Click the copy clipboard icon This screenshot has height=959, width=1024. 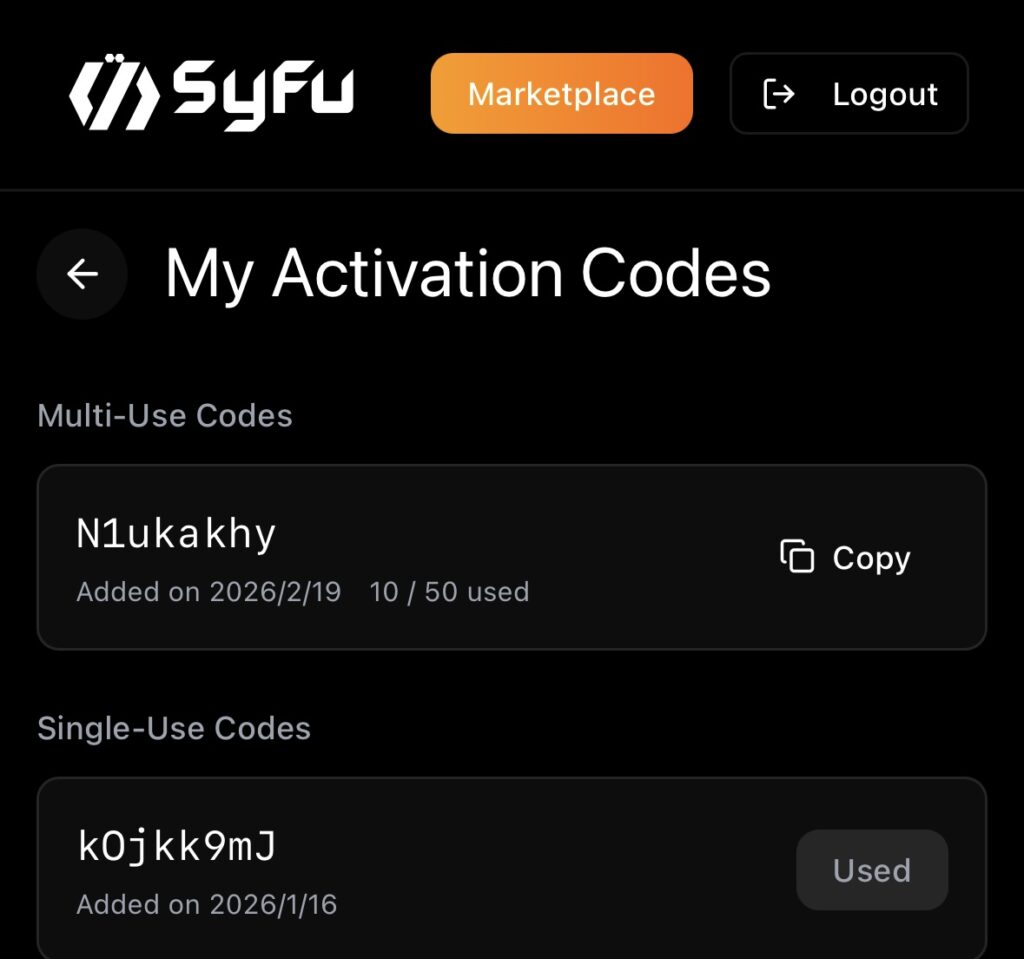(797, 557)
